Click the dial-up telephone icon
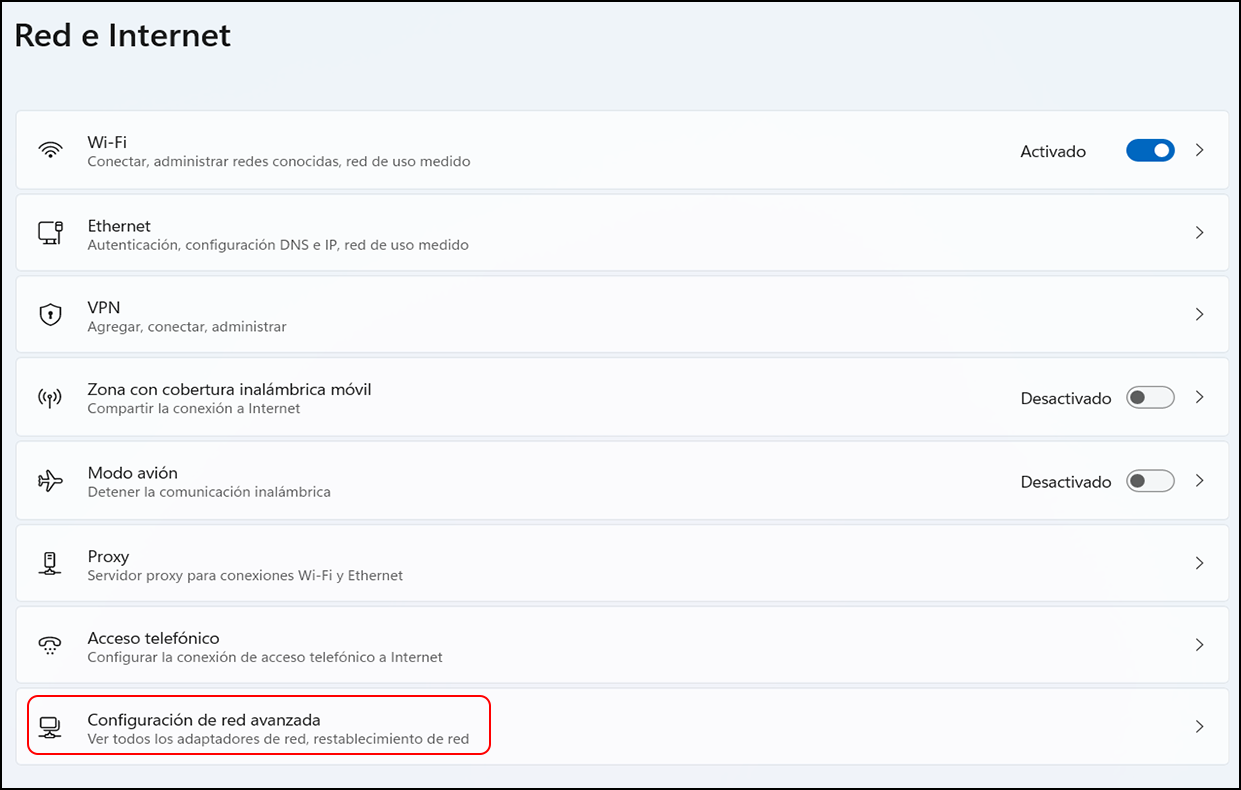Viewport: 1241px width, 790px height. click(x=50, y=646)
